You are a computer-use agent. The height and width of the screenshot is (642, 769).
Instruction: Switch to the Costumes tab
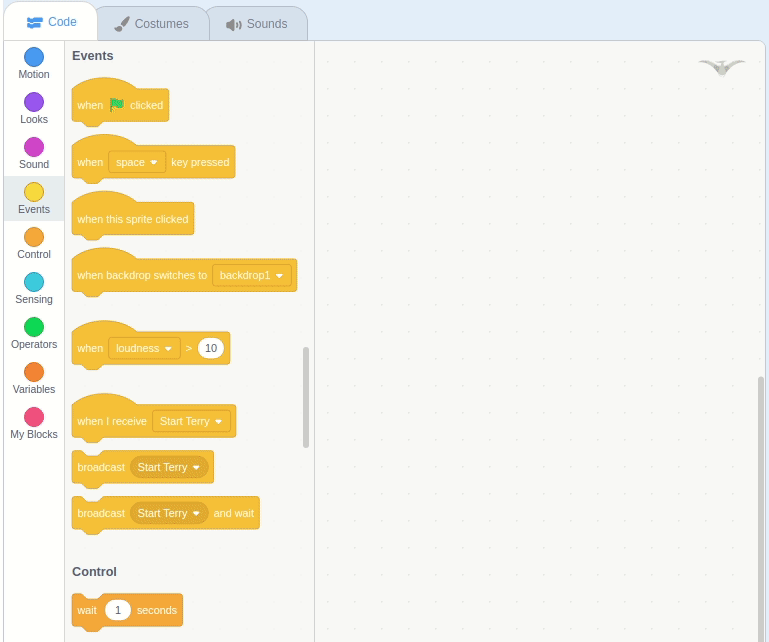(152, 24)
